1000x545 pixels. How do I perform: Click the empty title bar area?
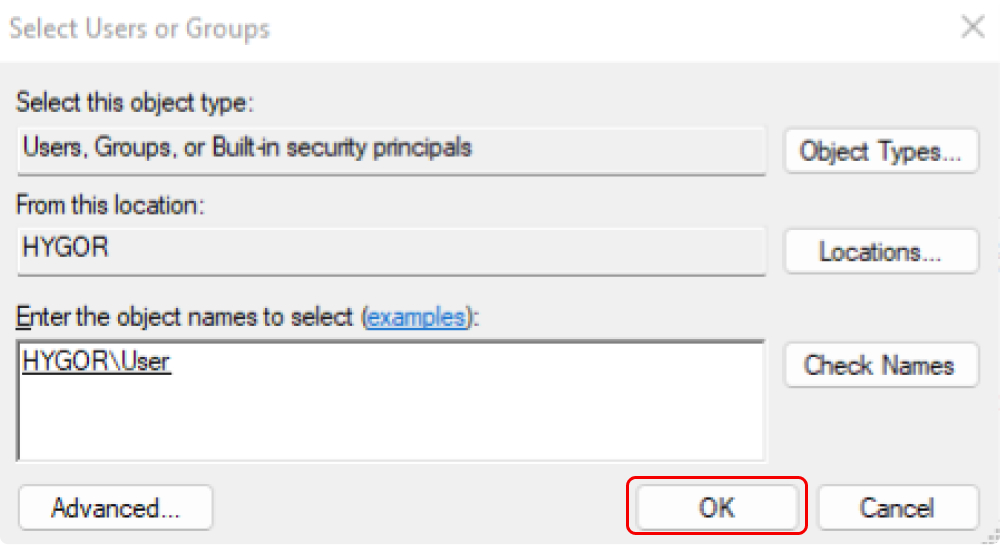click(x=600, y=28)
